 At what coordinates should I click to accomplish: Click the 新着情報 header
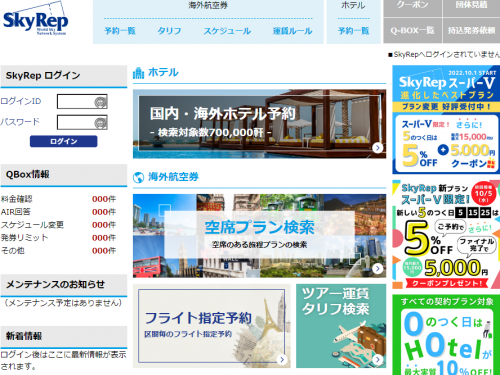click(x=64, y=336)
